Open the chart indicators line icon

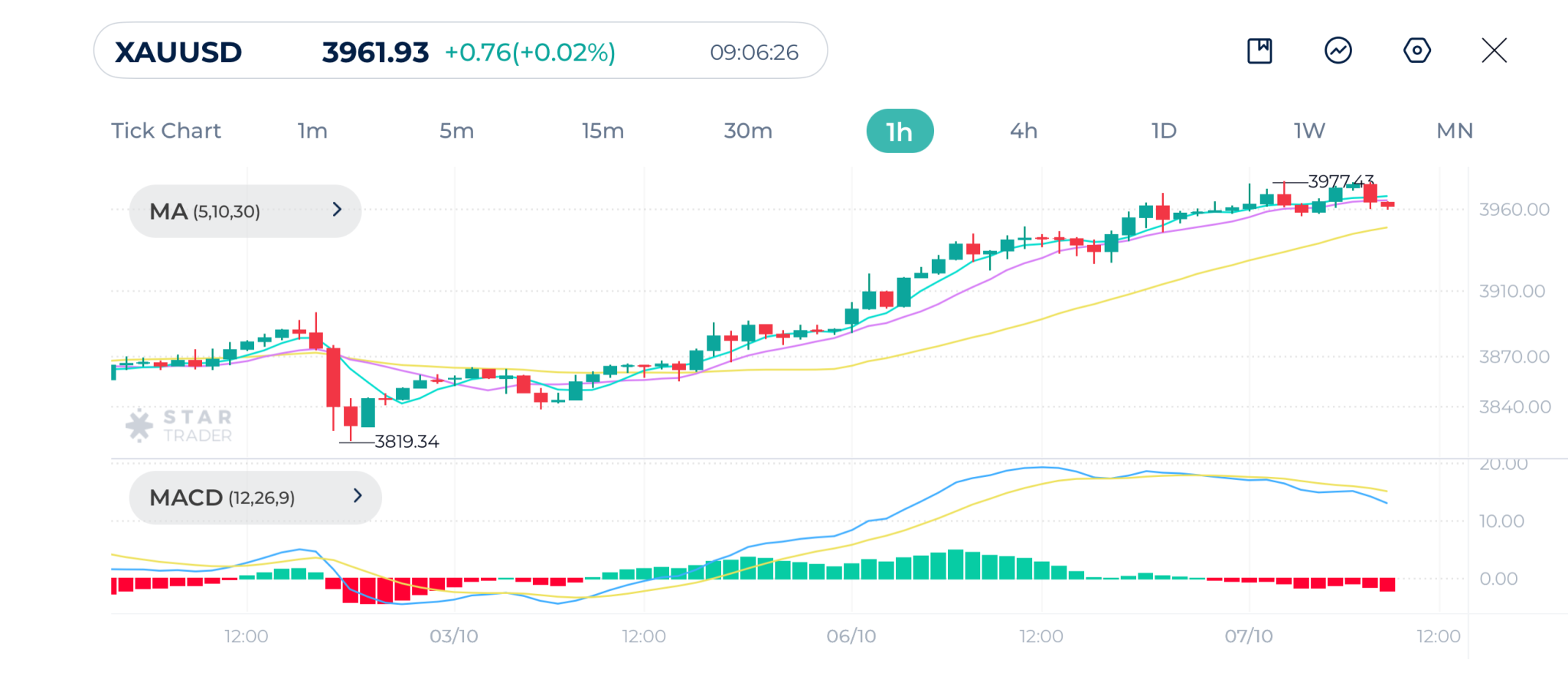click(x=1338, y=51)
